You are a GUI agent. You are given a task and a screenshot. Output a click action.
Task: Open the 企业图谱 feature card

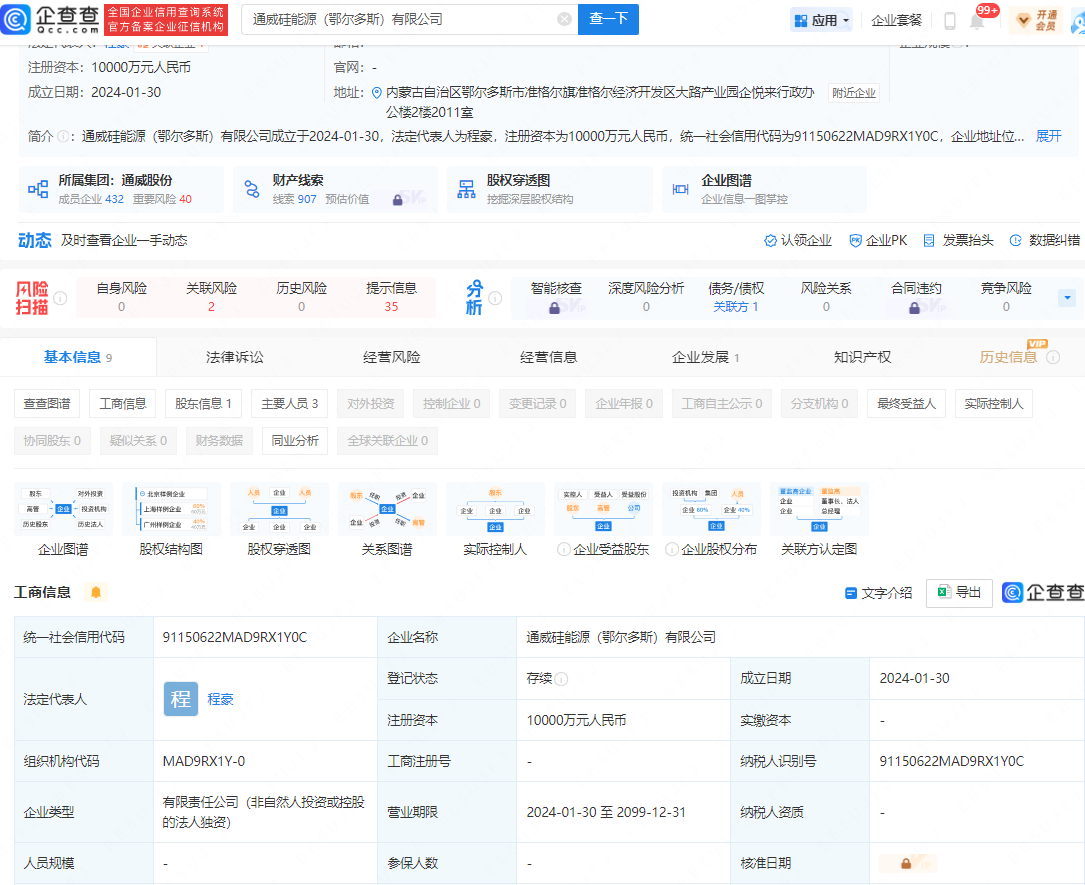coord(726,189)
